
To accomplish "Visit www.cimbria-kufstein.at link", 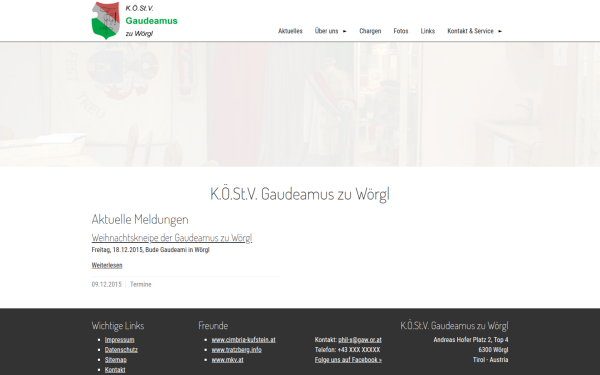I will (x=243, y=340).
